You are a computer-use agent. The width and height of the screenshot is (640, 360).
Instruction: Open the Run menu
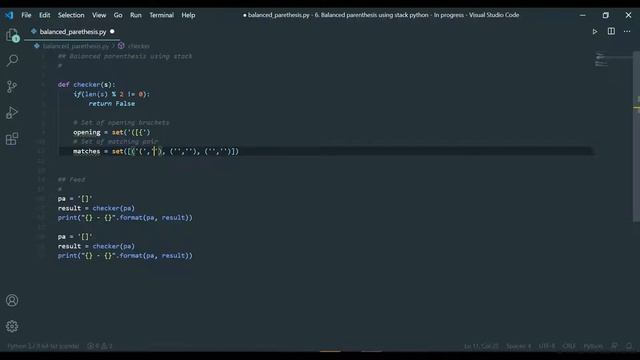click(136, 15)
